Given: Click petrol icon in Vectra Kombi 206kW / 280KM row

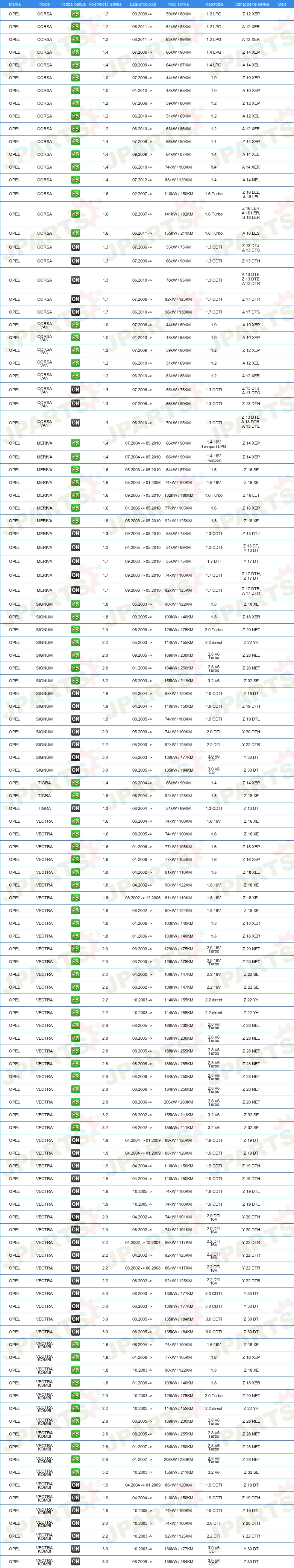Looking at the screenshot, I should [x=75, y=1459].
